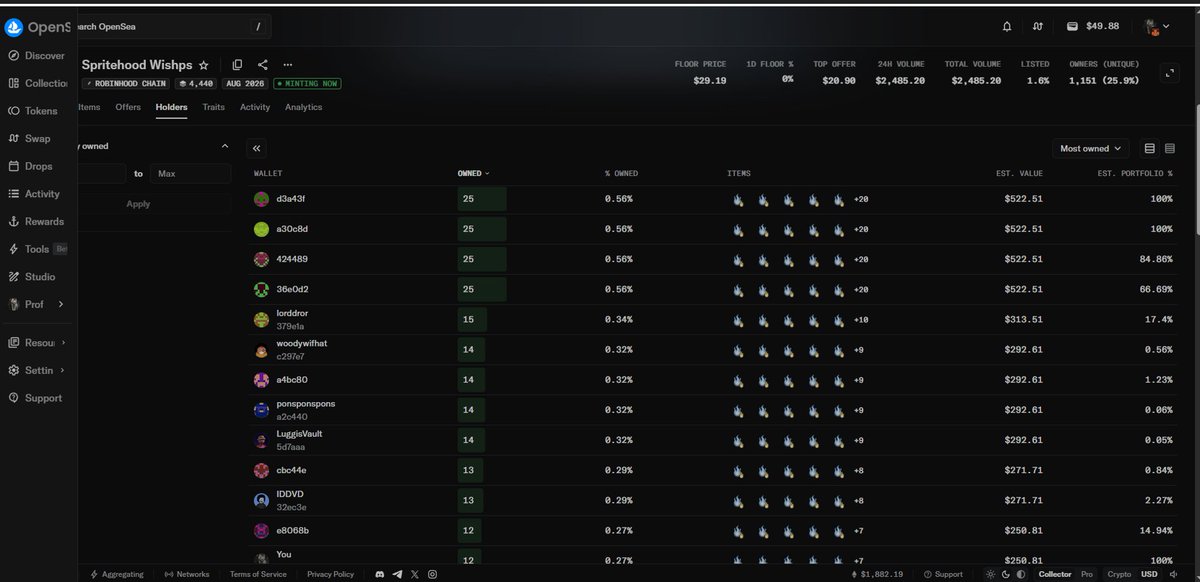Share the Spritehood Wishps collection
This screenshot has width=1200, height=582.
(x=262, y=64)
